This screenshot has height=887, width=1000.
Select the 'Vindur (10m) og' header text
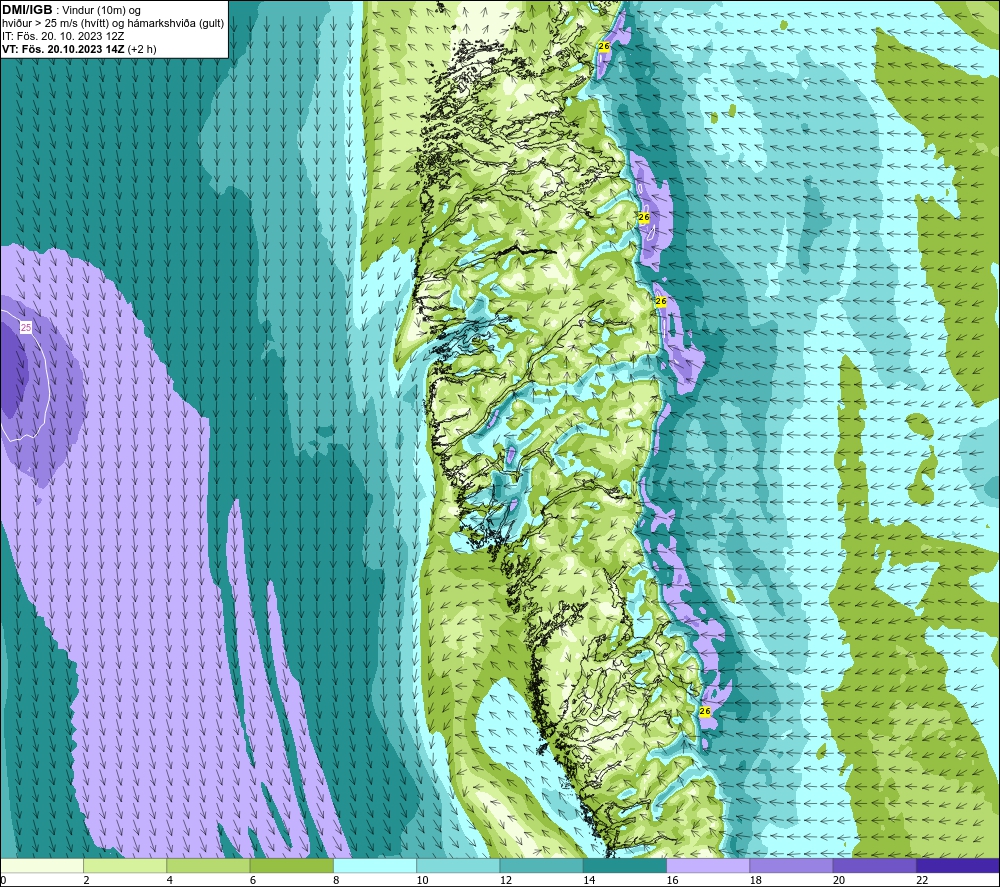coord(101,10)
